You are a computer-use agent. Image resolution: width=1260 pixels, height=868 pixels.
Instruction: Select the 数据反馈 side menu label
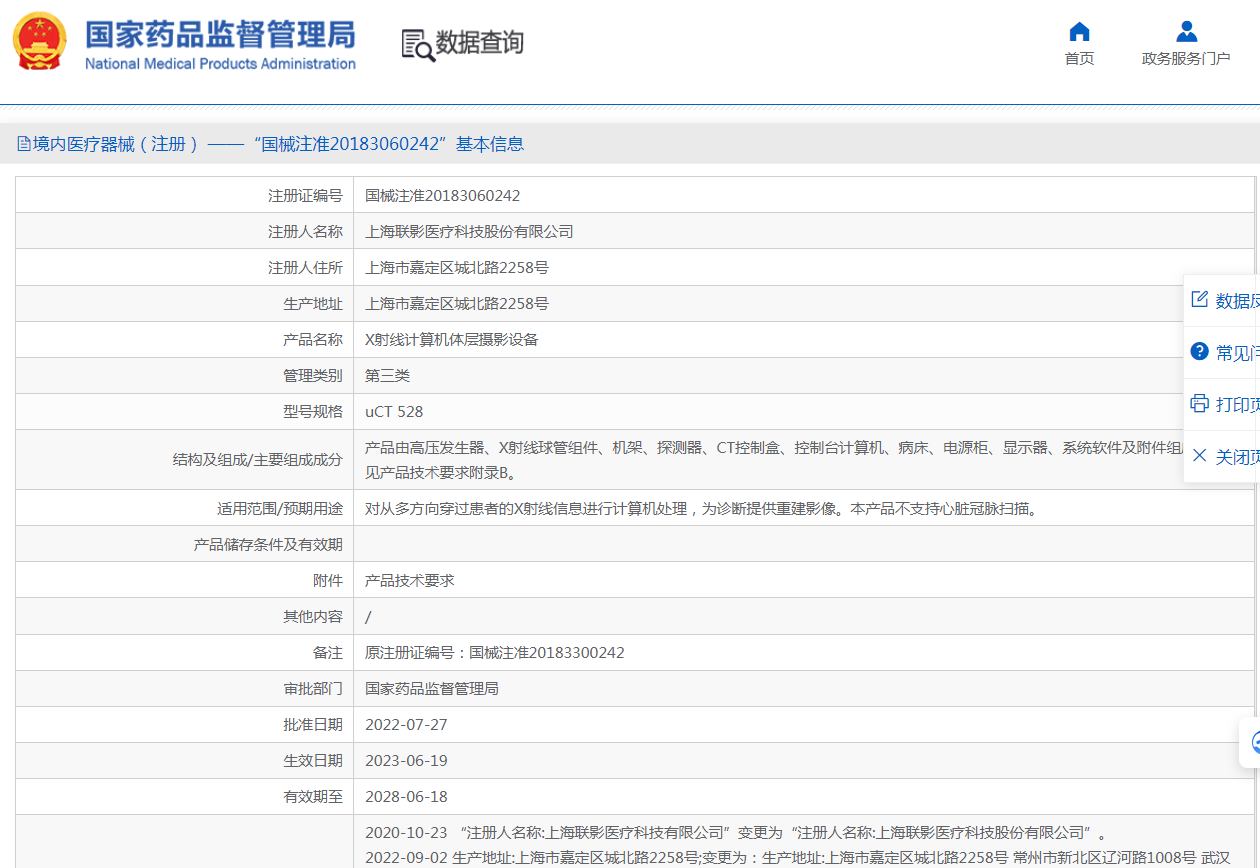1237,301
